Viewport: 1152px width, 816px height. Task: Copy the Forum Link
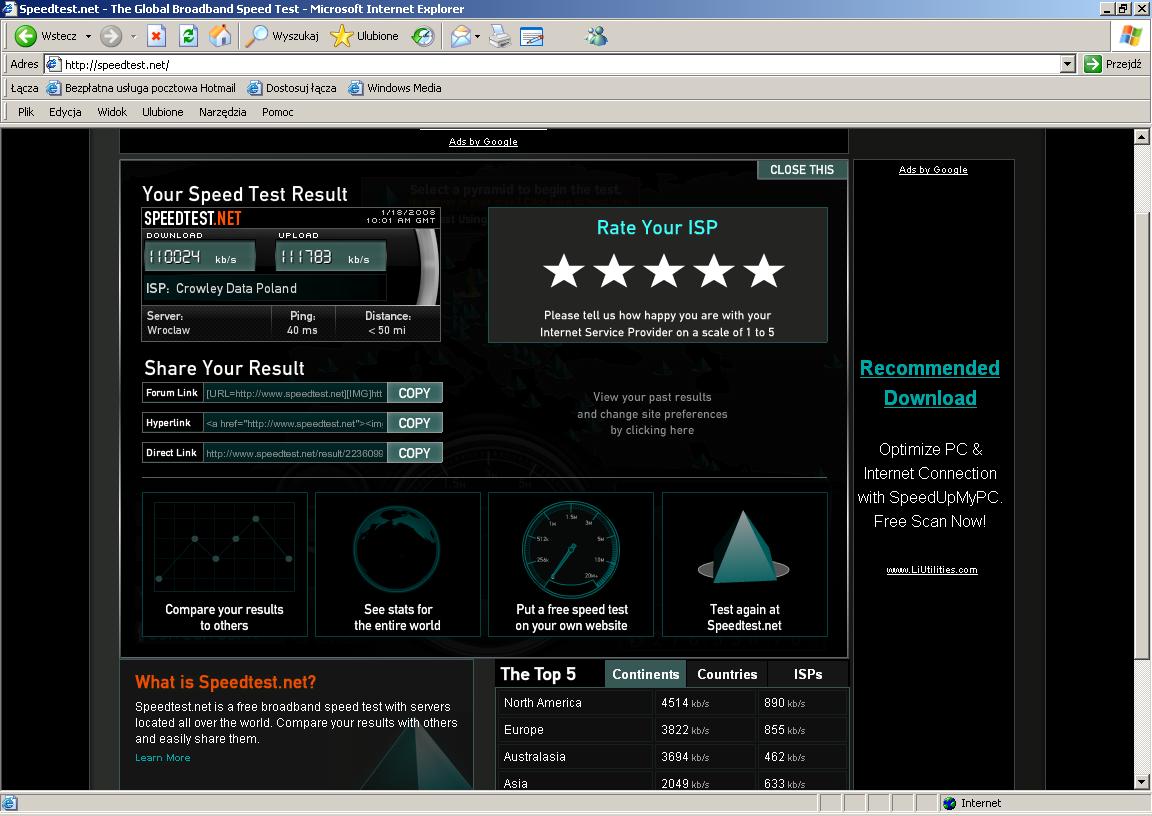(414, 393)
